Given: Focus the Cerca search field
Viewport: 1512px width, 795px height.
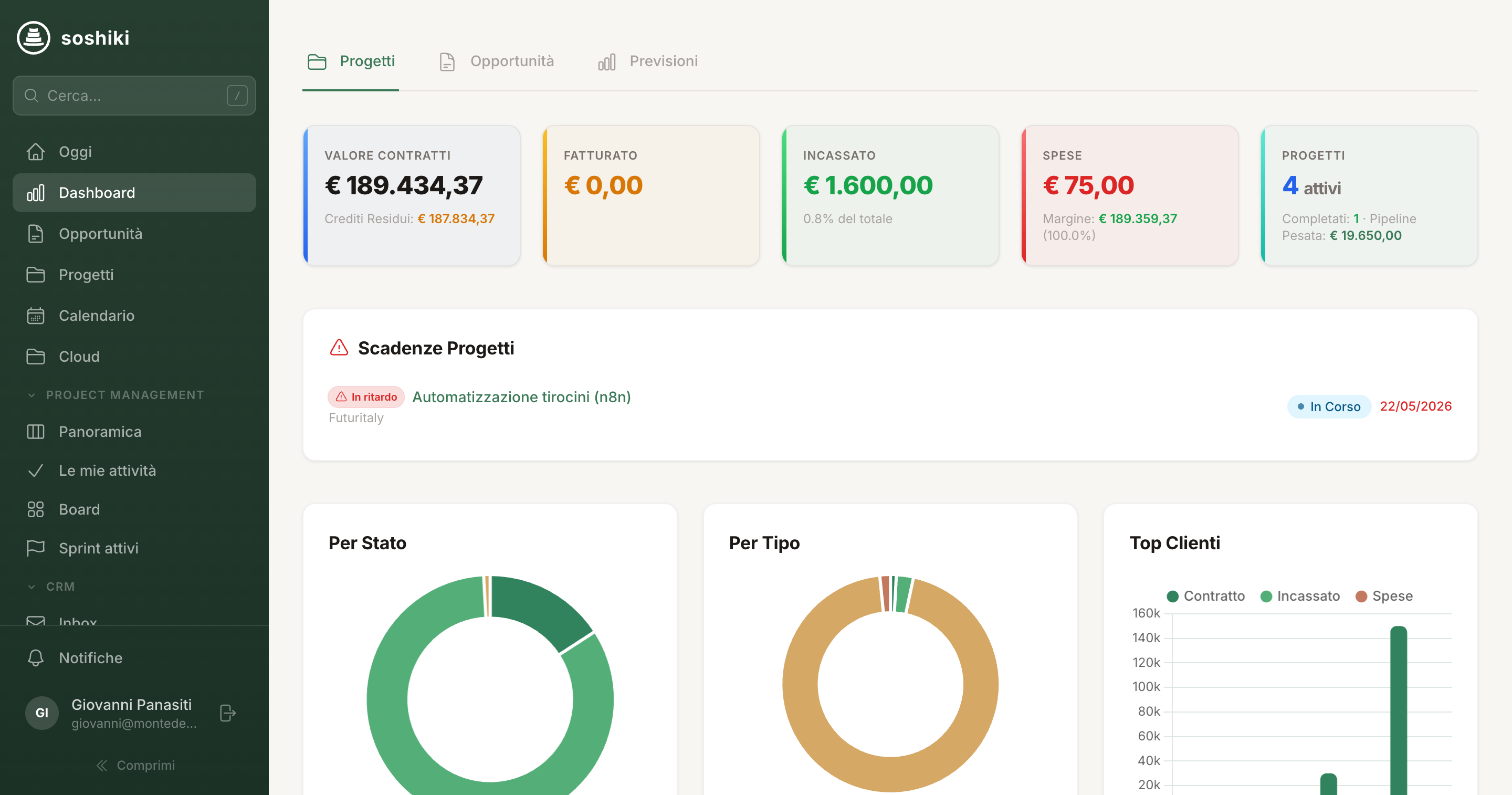Looking at the screenshot, I should coord(134,95).
